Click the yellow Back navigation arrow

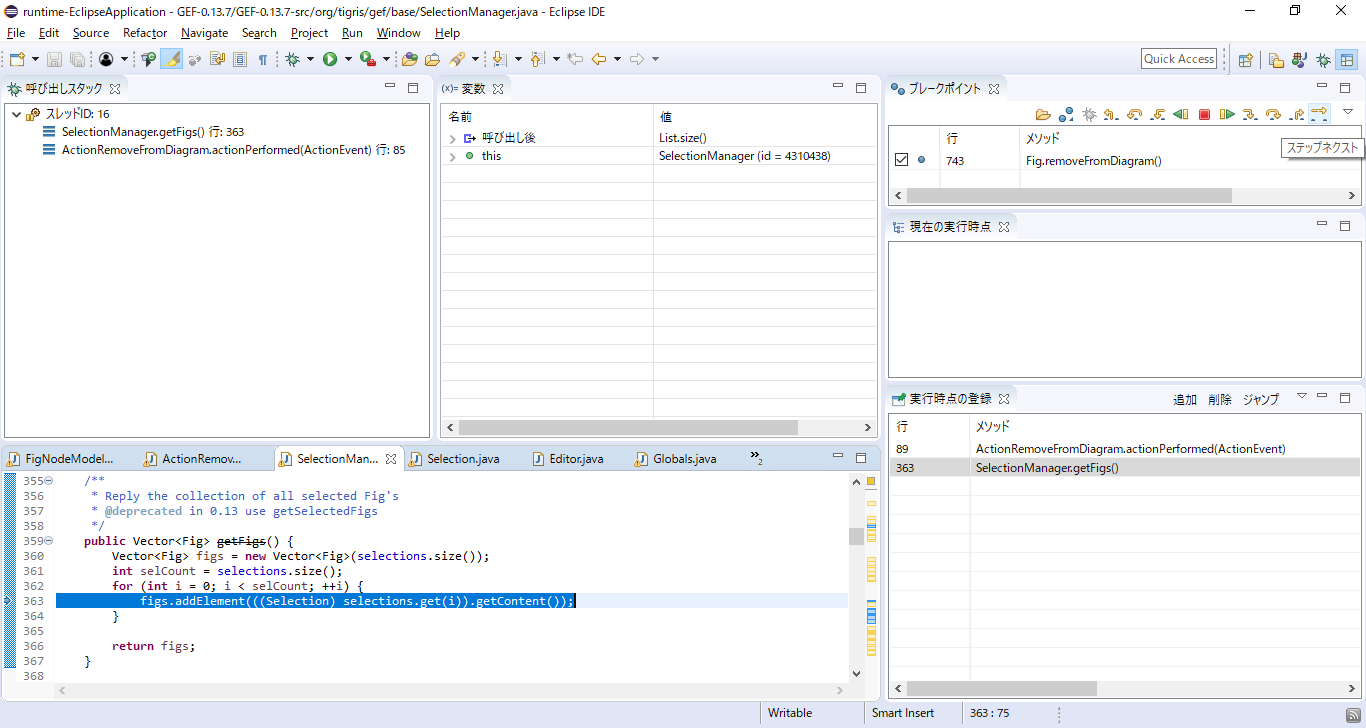(x=598, y=59)
